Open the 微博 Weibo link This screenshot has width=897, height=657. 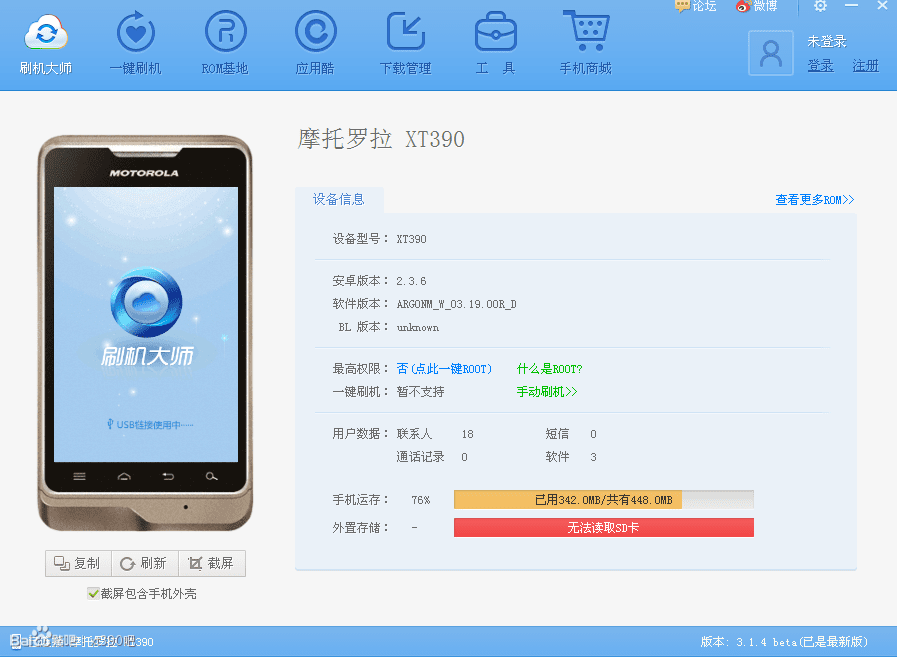pyautogui.click(x=756, y=6)
